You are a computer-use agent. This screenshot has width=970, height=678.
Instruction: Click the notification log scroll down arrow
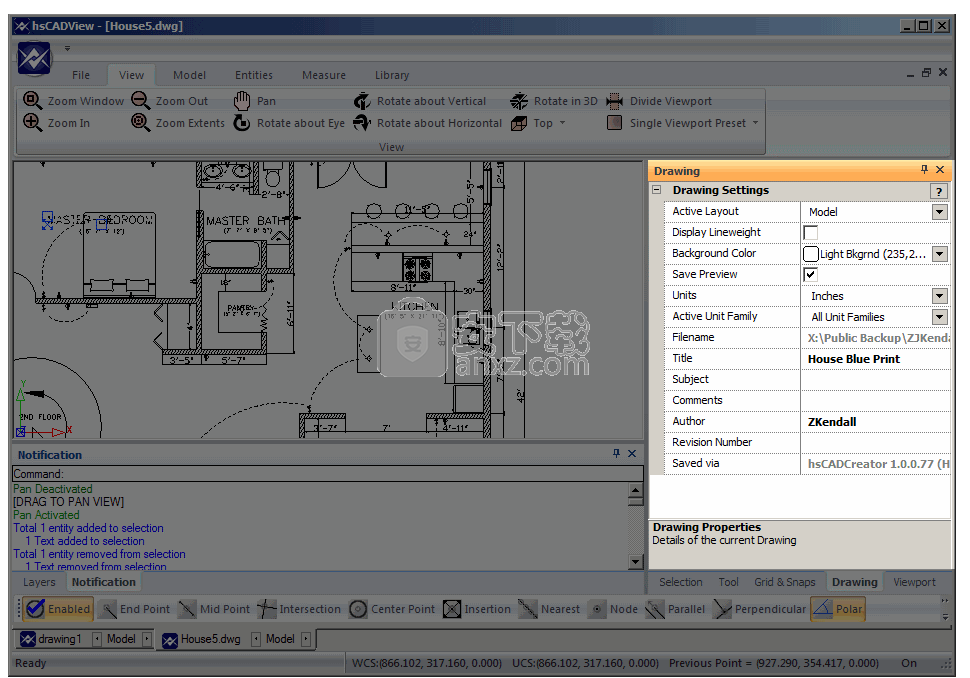pyautogui.click(x=635, y=562)
